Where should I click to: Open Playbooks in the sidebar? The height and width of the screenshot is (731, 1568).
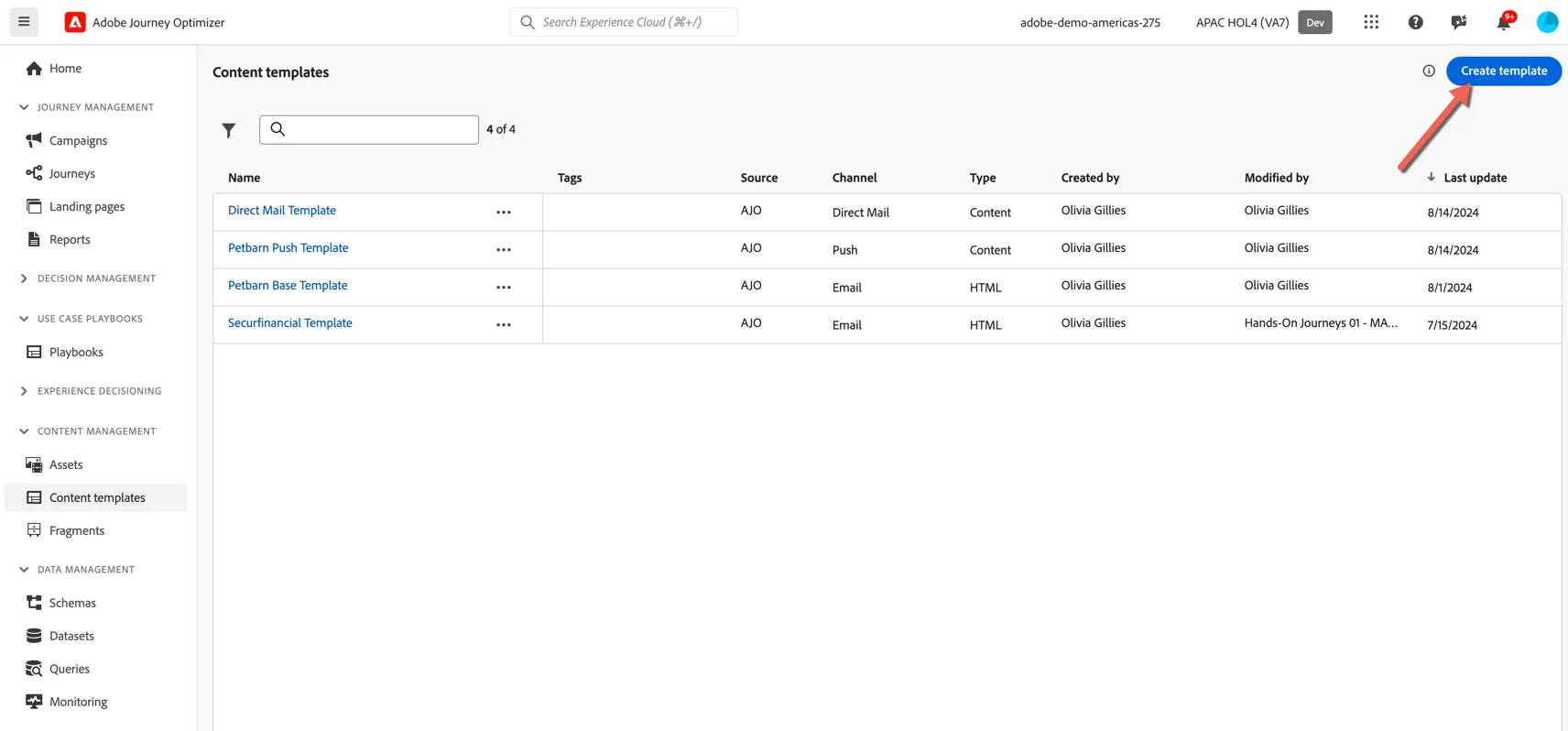pos(76,353)
